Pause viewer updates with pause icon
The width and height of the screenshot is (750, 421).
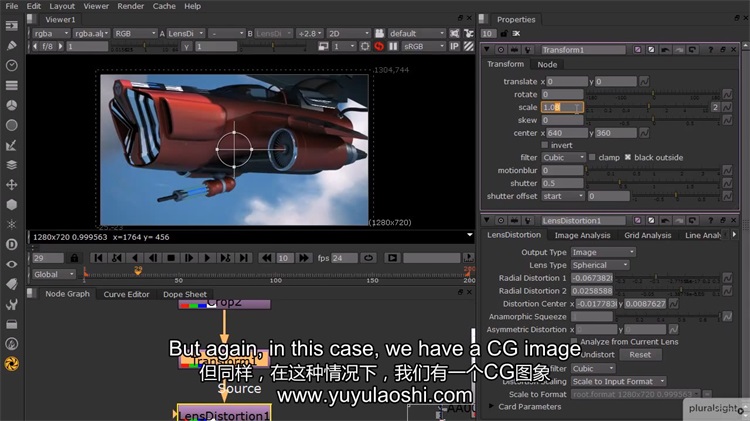pos(393,46)
